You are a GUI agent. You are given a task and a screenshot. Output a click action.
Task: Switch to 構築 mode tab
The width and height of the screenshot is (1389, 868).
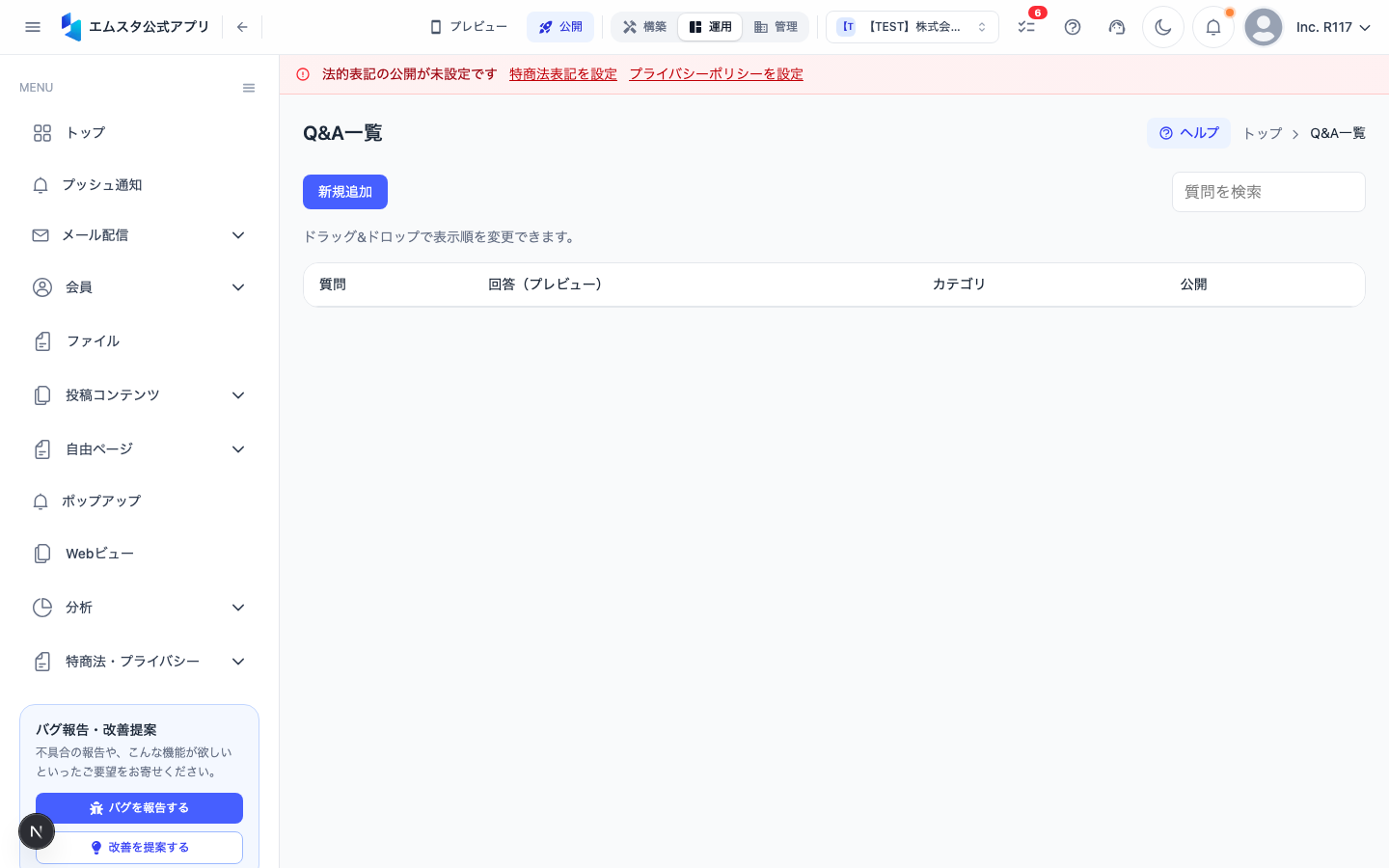click(x=644, y=27)
